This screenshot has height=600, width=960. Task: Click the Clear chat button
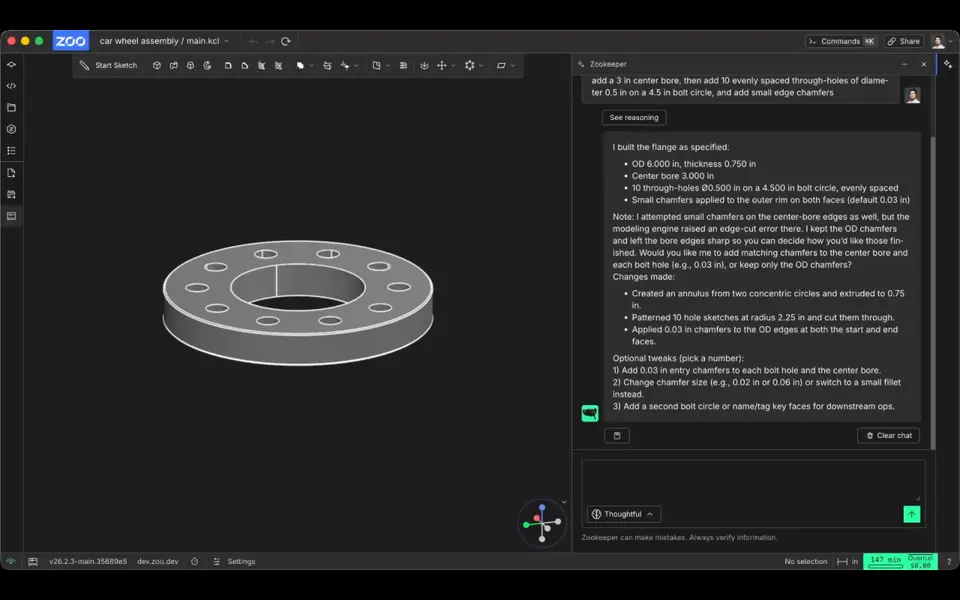pos(888,435)
